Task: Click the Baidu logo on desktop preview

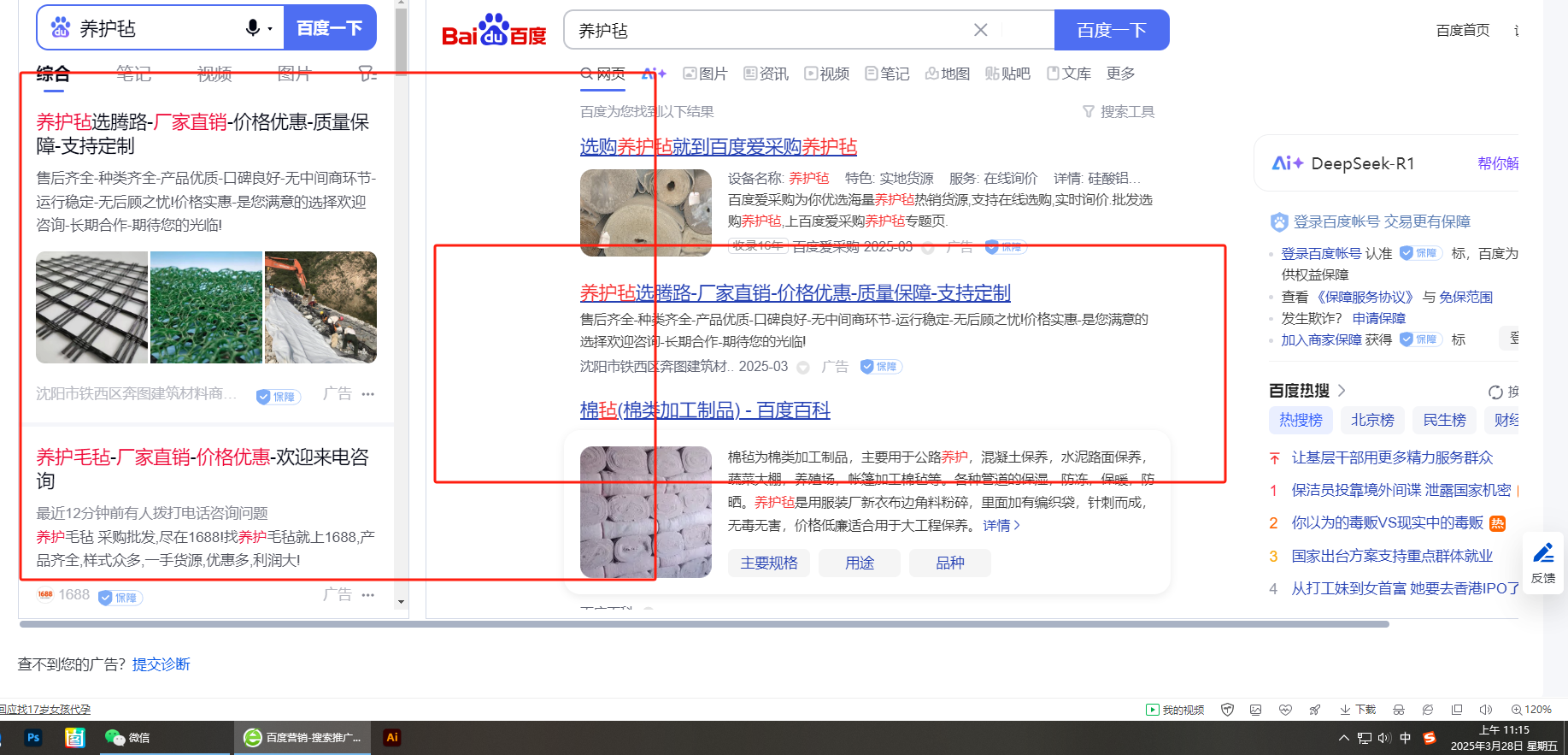Action: click(x=494, y=31)
